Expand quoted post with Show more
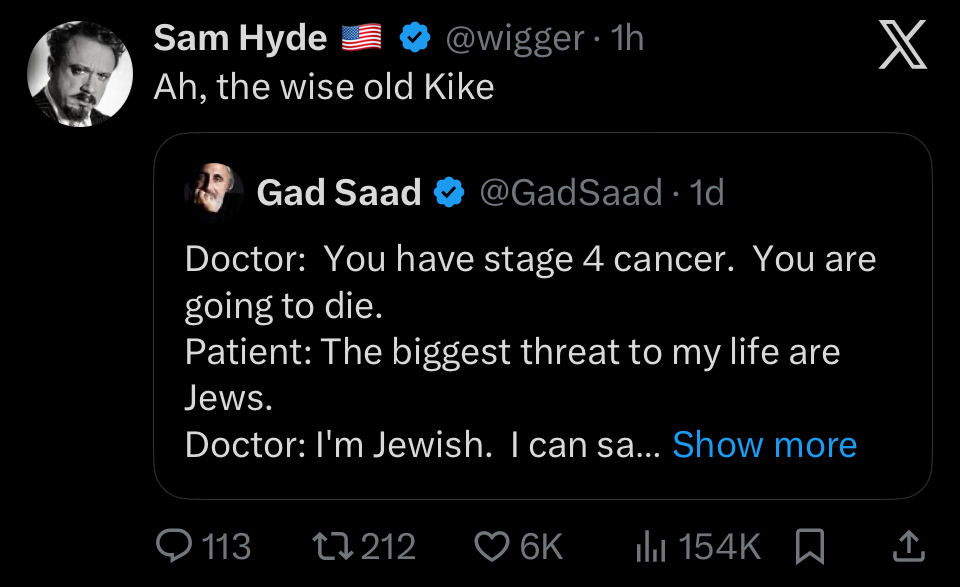960x587 pixels. point(764,444)
